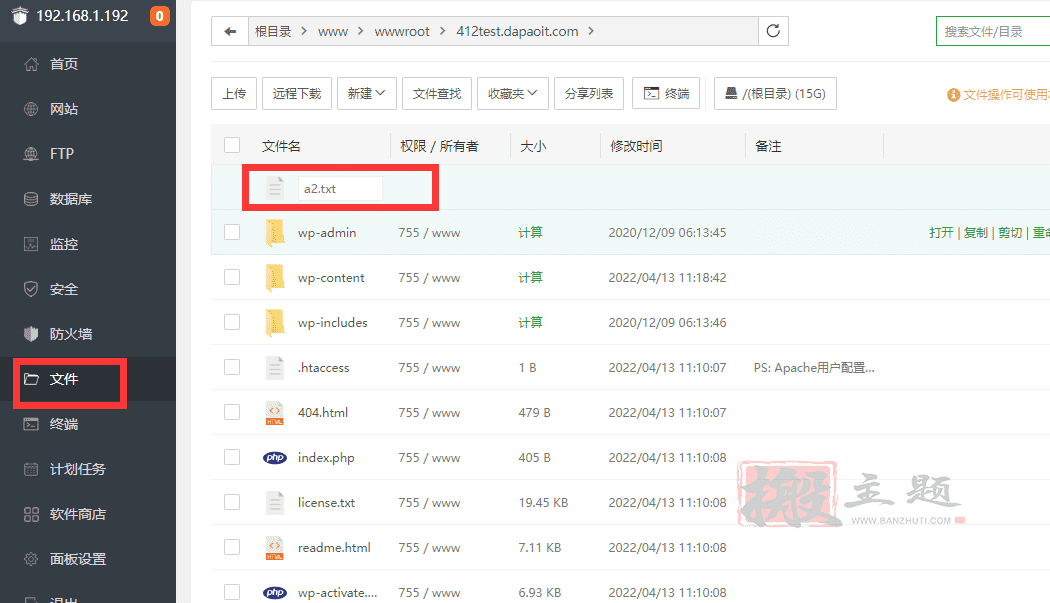Click chevron after 412test.dapaoit.com in path

click(x=591, y=31)
